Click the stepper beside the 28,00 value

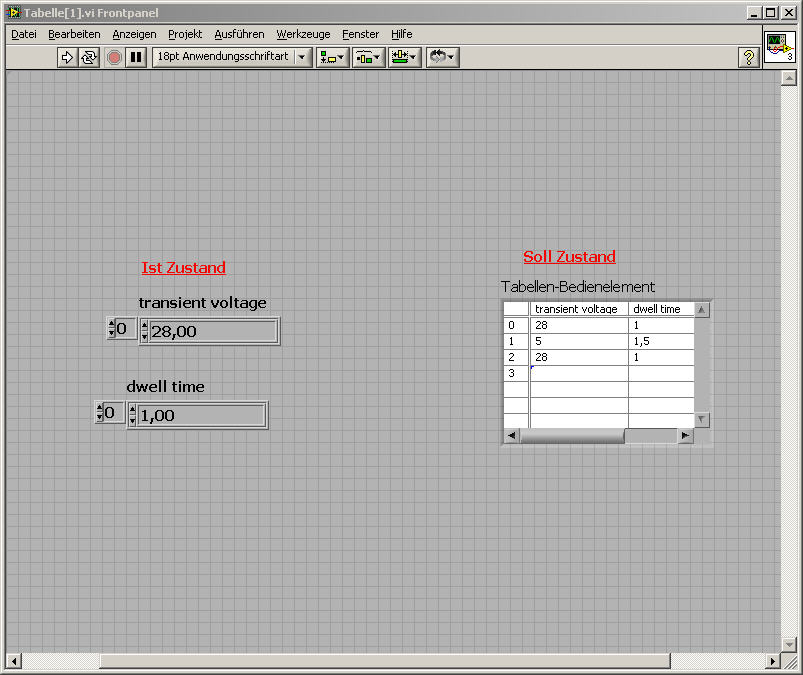144,331
